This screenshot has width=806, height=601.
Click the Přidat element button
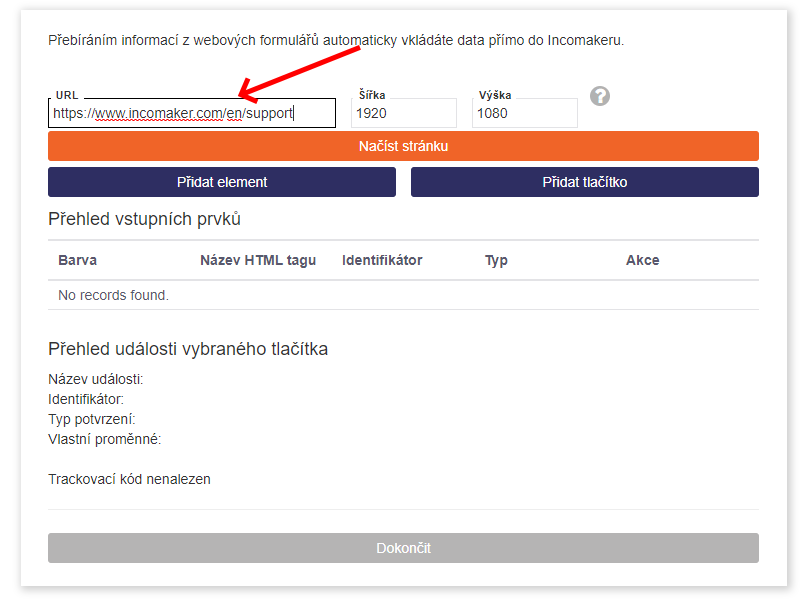pyautogui.click(x=222, y=182)
